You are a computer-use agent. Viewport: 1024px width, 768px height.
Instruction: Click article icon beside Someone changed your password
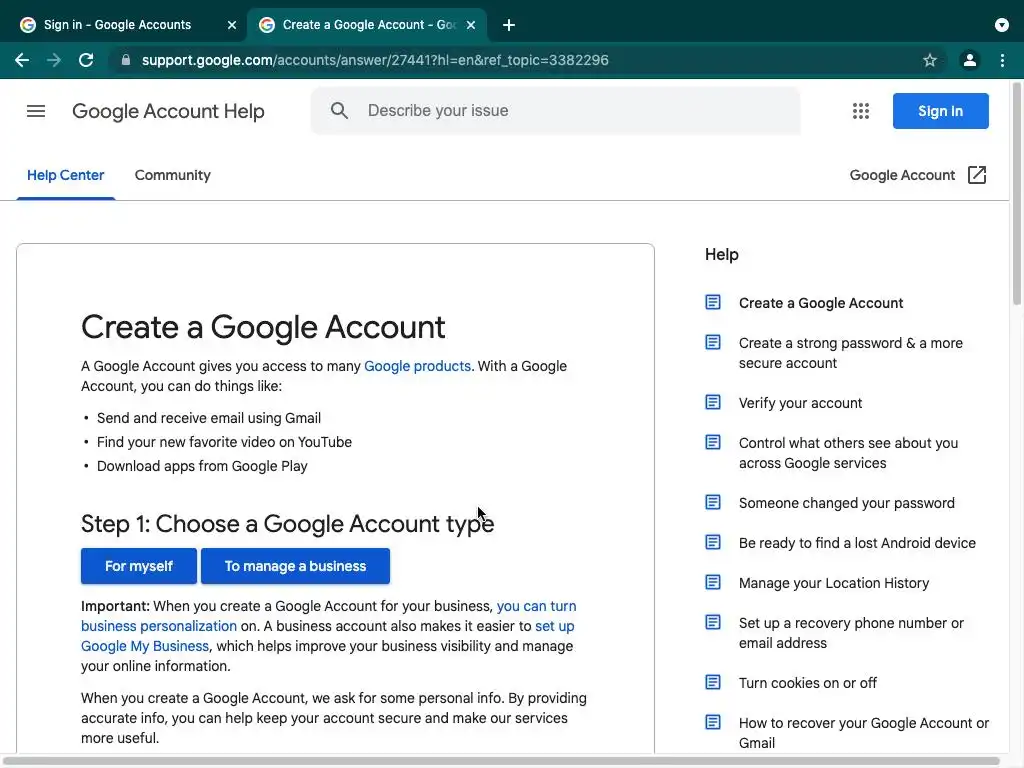(713, 502)
